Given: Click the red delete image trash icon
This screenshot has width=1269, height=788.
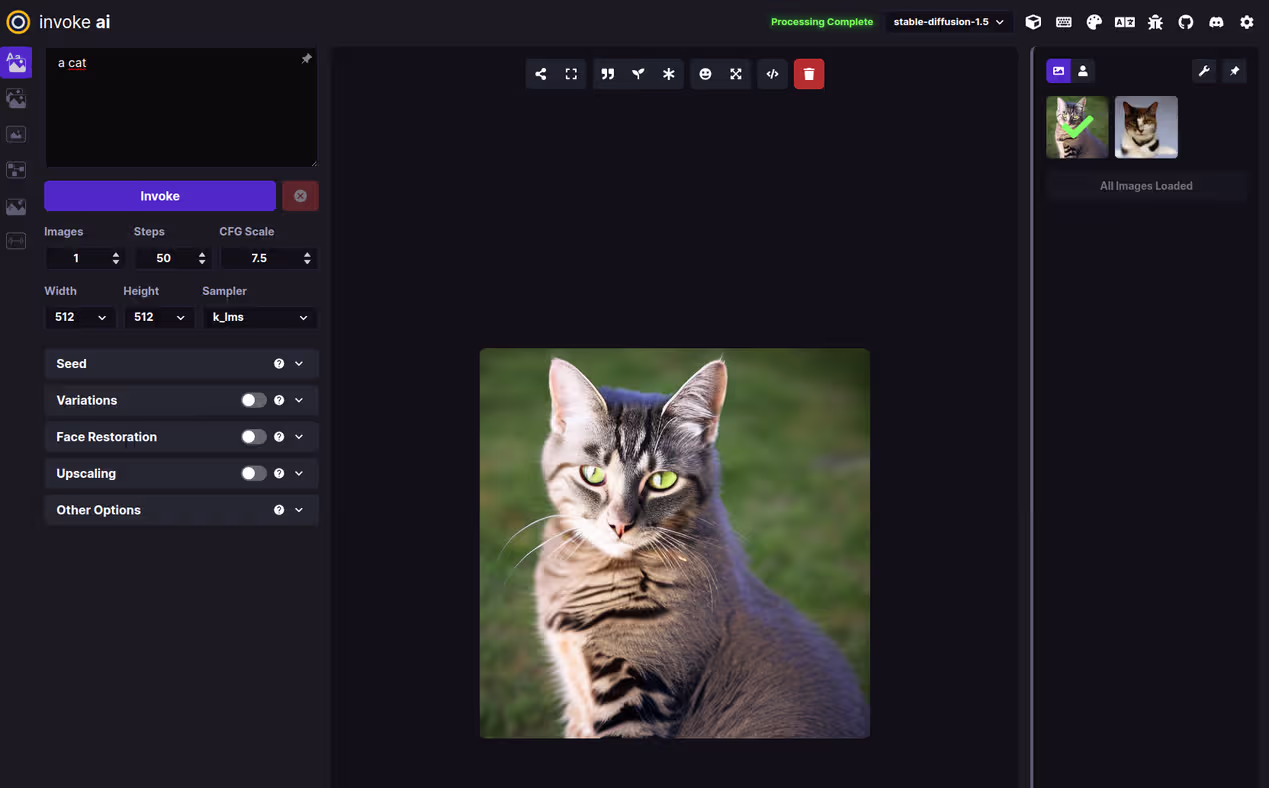Looking at the screenshot, I should 808,74.
